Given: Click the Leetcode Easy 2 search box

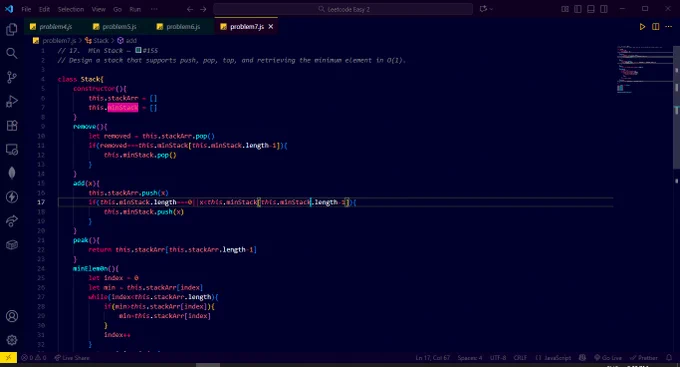Looking at the screenshot, I should (x=343, y=9).
